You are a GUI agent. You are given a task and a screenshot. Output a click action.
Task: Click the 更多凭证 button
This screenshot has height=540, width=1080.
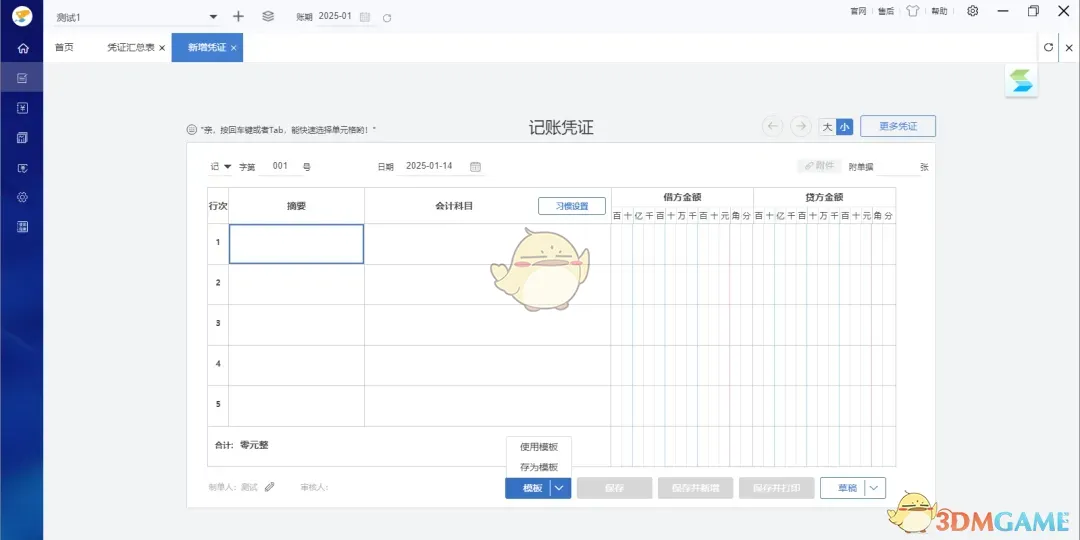pos(898,126)
